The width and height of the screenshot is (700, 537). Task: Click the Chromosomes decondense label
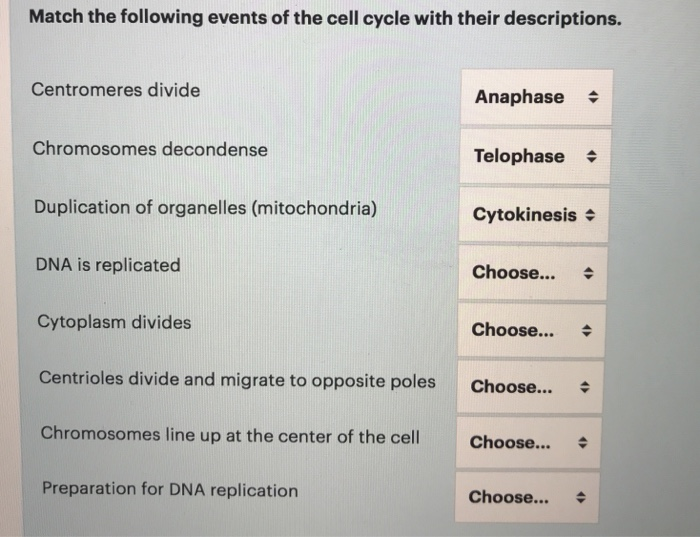(x=150, y=149)
